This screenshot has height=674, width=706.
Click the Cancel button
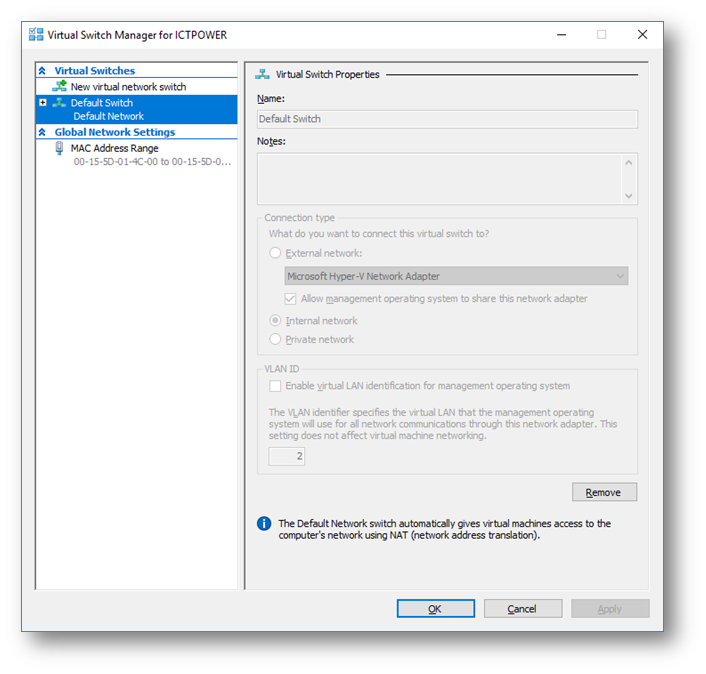pyautogui.click(x=523, y=609)
